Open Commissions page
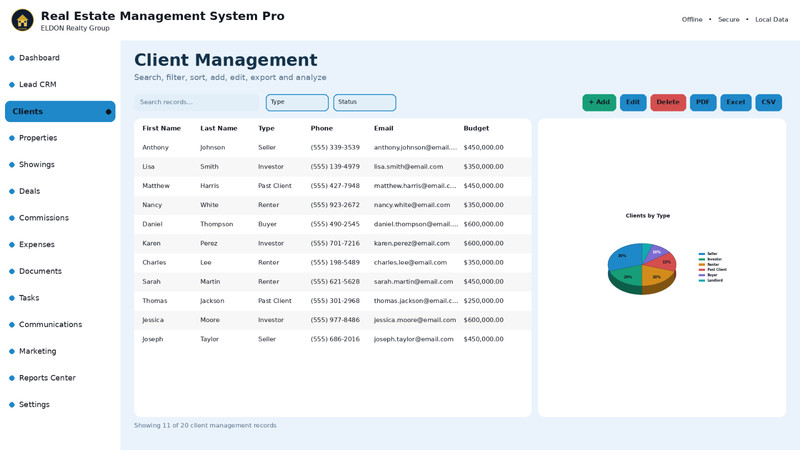Viewport: 800px width, 450px height. [x=44, y=217]
